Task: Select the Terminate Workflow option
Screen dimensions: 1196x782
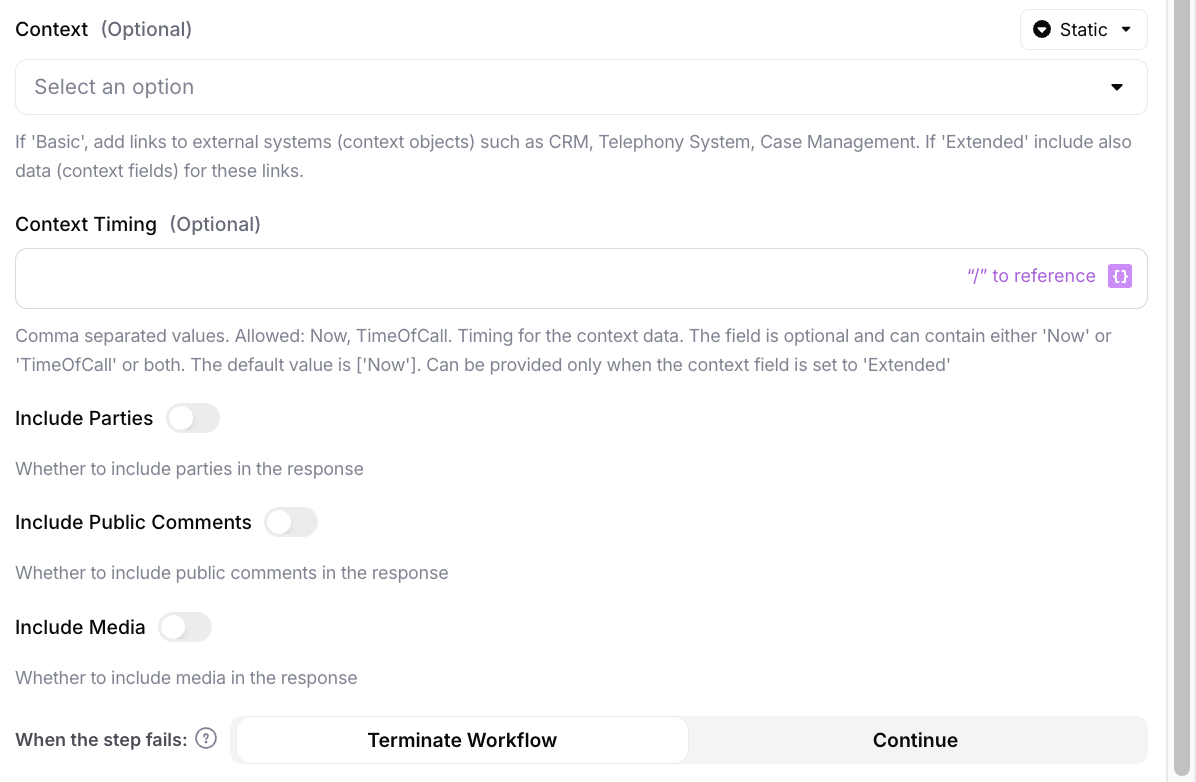Action: pos(462,740)
